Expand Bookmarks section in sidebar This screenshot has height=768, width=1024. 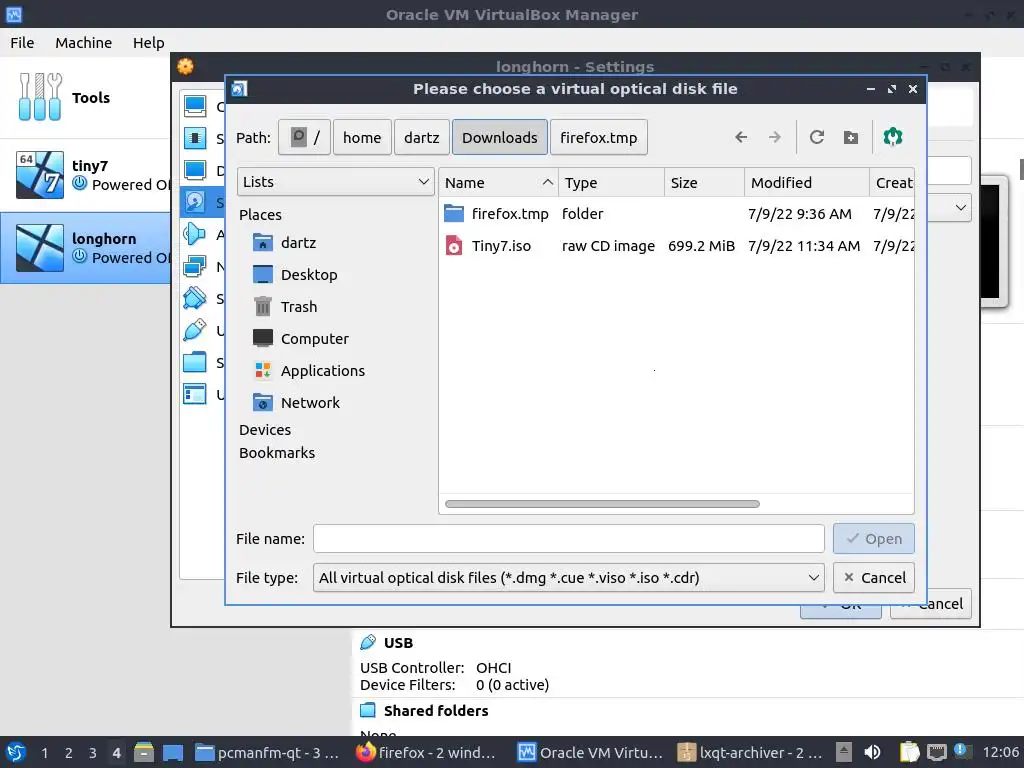(276, 453)
